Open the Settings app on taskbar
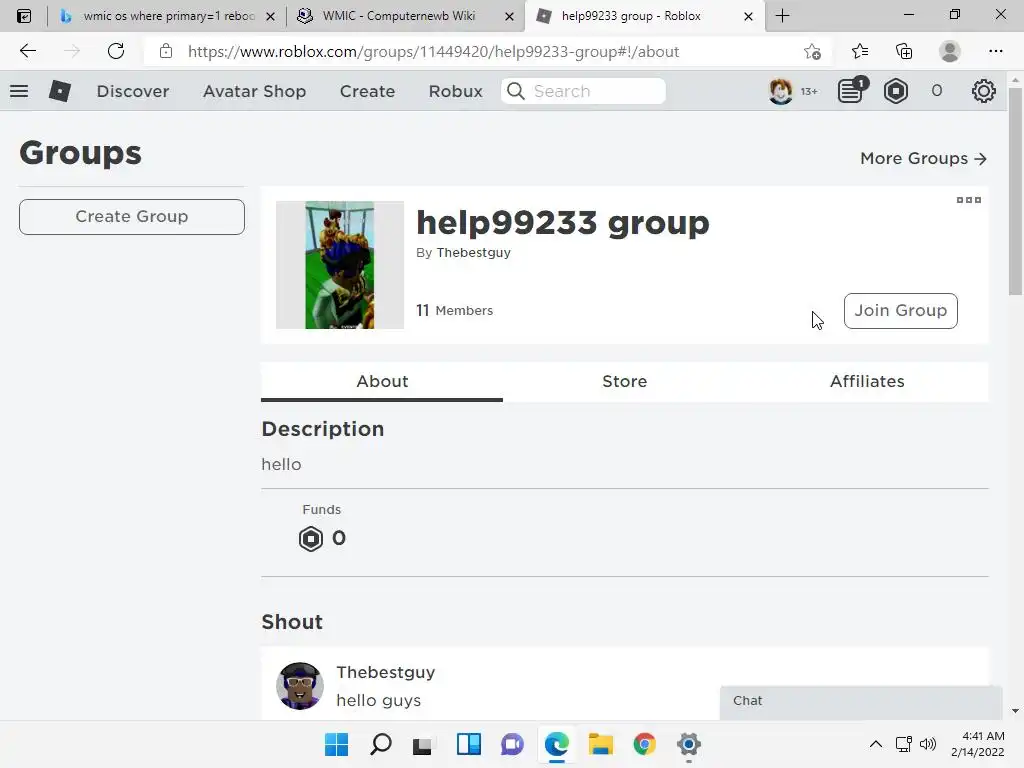Image resolution: width=1024 pixels, height=768 pixels. pyautogui.click(x=688, y=744)
